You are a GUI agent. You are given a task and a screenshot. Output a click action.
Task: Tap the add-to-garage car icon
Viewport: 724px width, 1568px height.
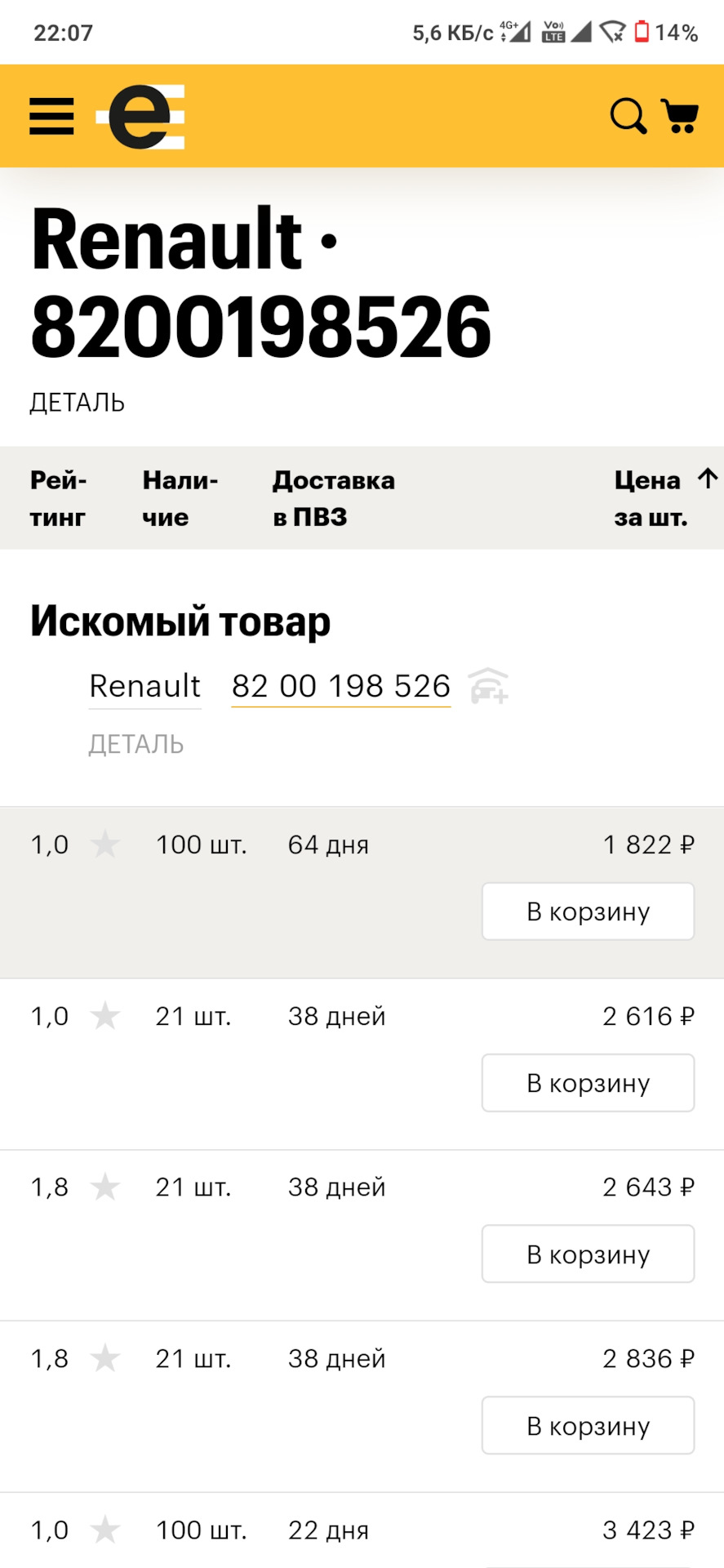489,685
